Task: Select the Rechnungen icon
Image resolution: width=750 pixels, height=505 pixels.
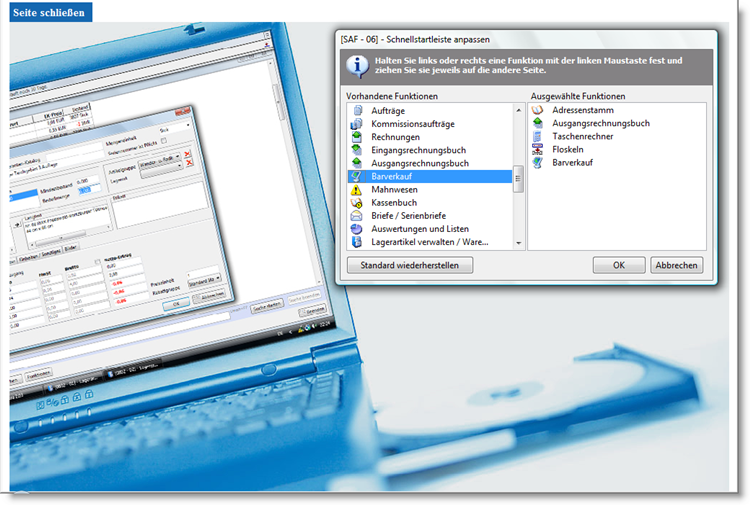Action: point(355,136)
